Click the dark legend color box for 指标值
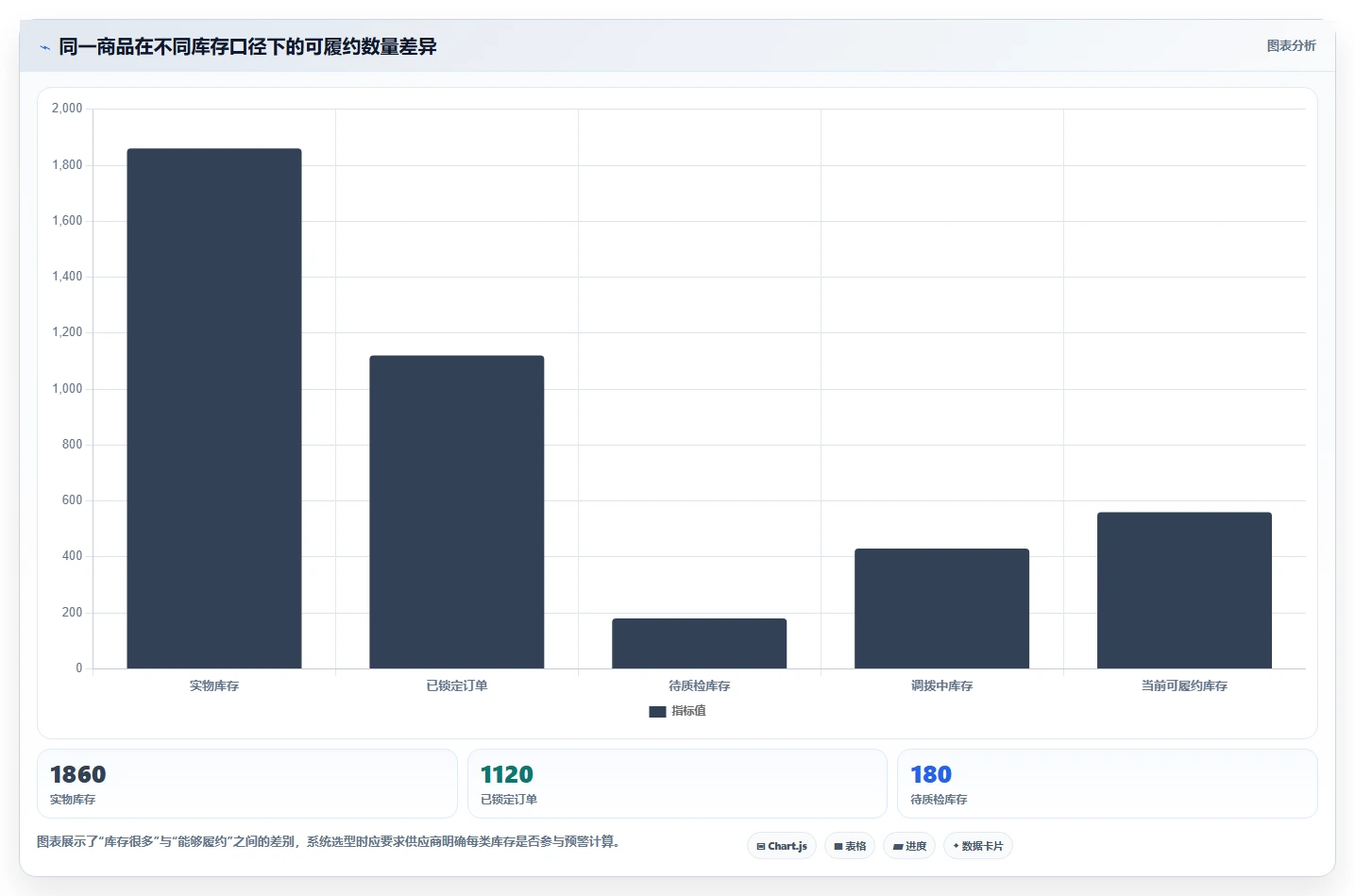1355x896 pixels. click(x=658, y=712)
